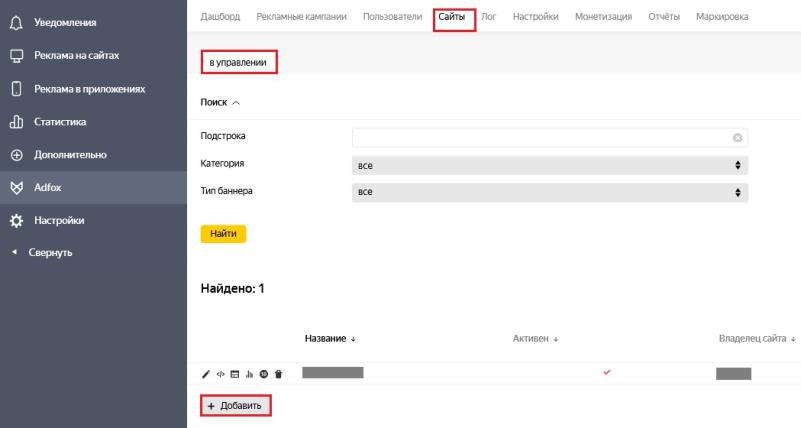Click the greyed-out site owner in the row
Viewport: 801px width, 428px height.
(x=734, y=374)
